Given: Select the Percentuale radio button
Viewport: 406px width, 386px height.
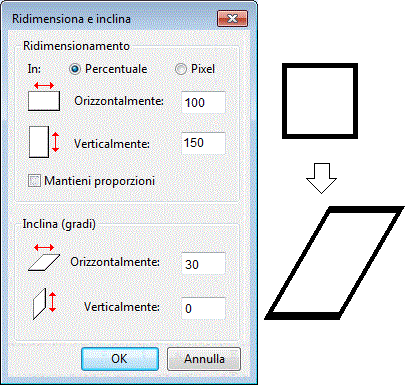Looking at the screenshot, I should tap(75, 69).
